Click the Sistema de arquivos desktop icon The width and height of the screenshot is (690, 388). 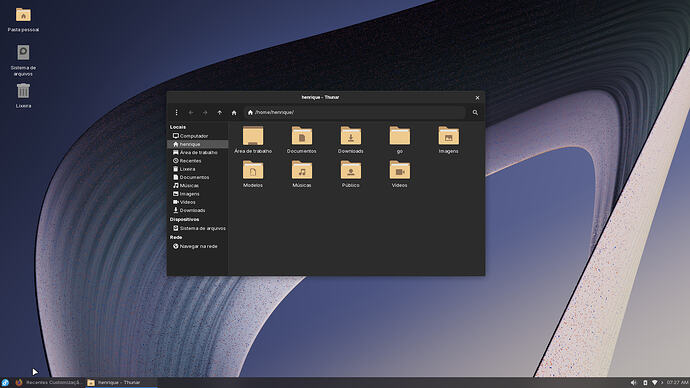pyautogui.click(x=23, y=53)
